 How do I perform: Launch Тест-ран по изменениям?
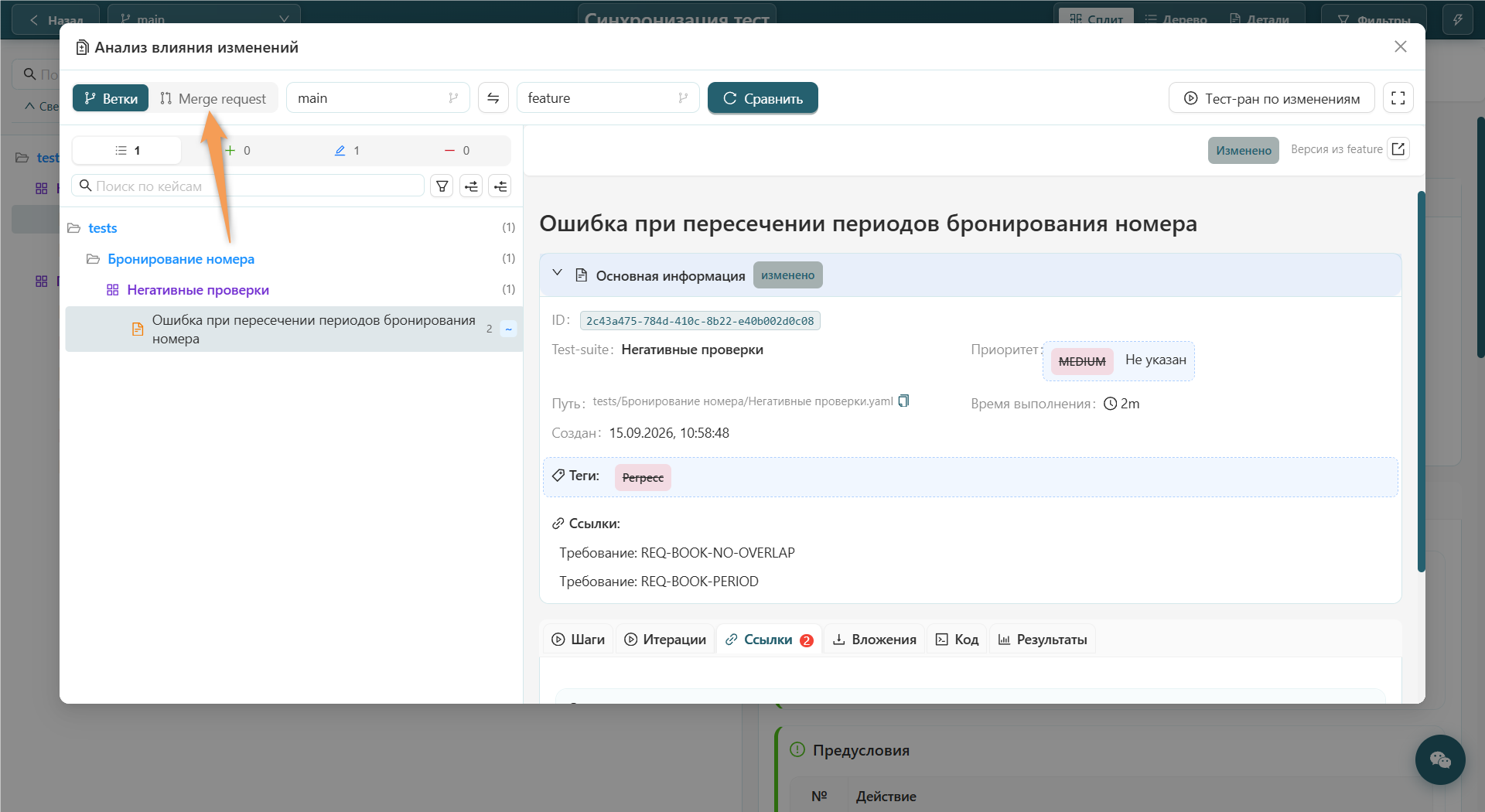[x=1272, y=98]
